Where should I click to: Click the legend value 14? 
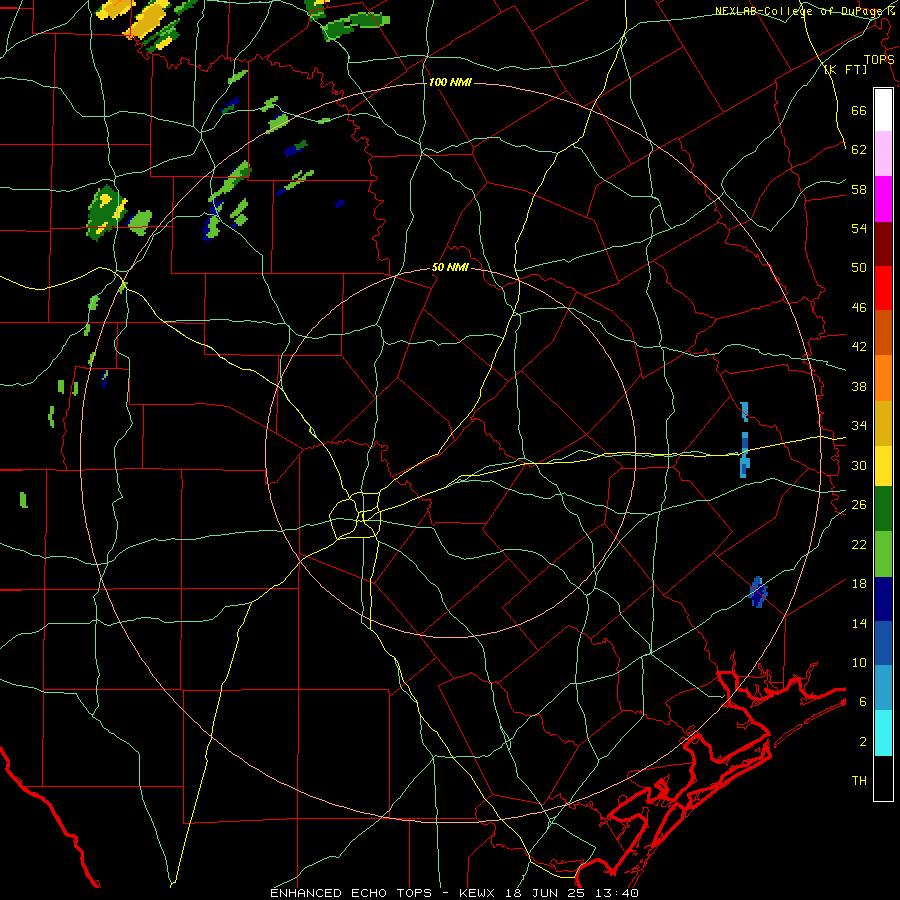pos(859,623)
